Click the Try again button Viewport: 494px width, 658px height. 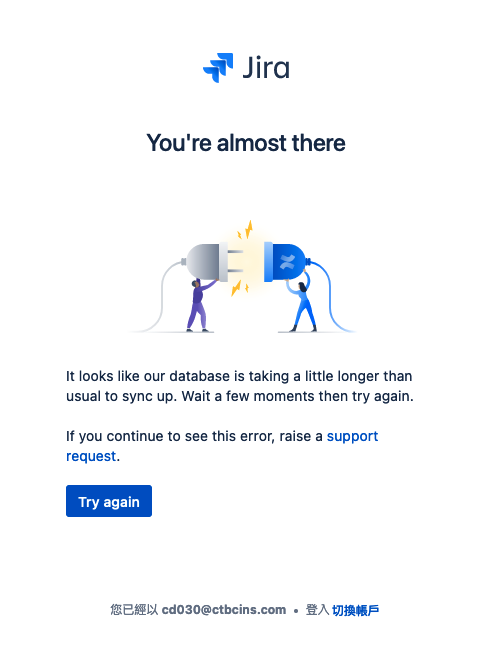pos(109,501)
